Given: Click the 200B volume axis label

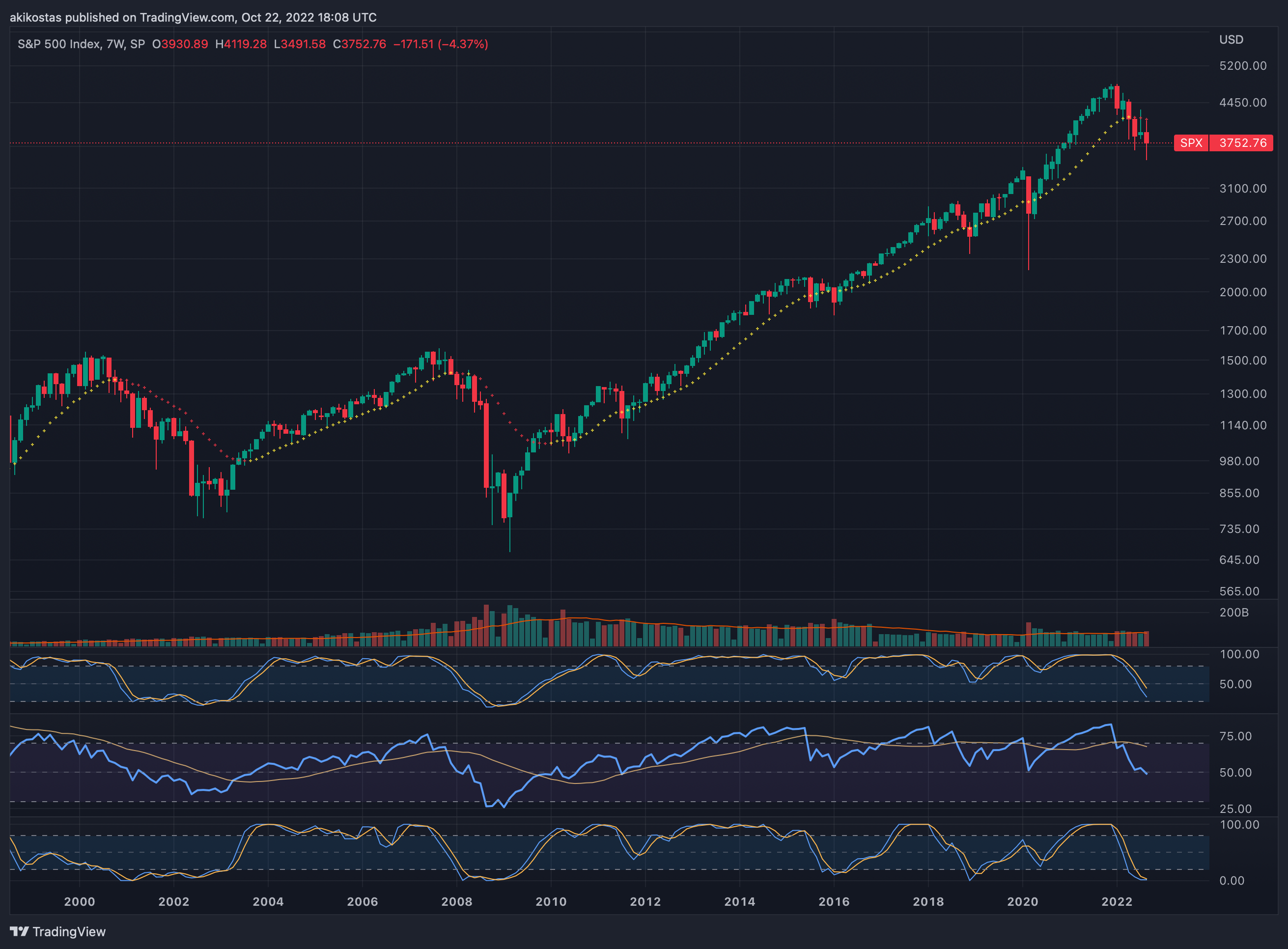Looking at the screenshot, I should tap(1233, 613).
